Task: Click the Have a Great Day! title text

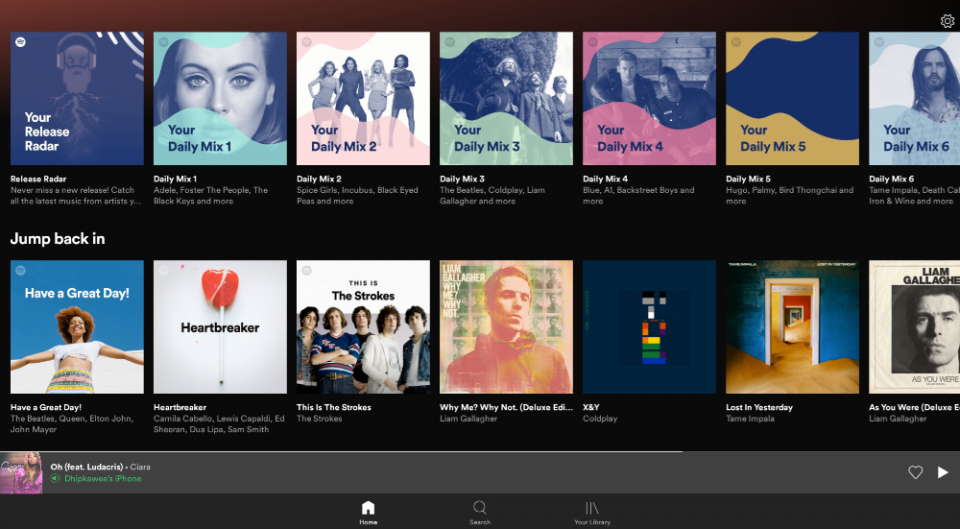Action: [x=46, y=407]
